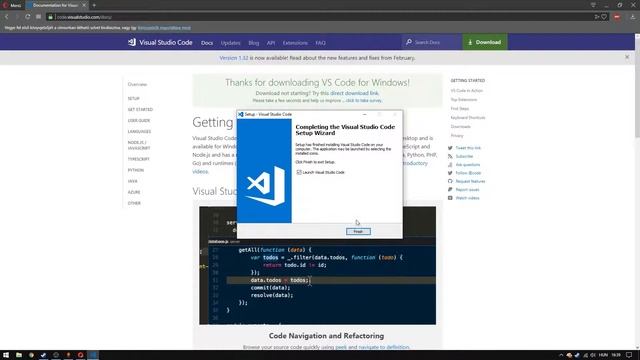Screen dimensions: 640x360
Task: Click the icon beside Report issues
Action: click(x=450, y=189)
